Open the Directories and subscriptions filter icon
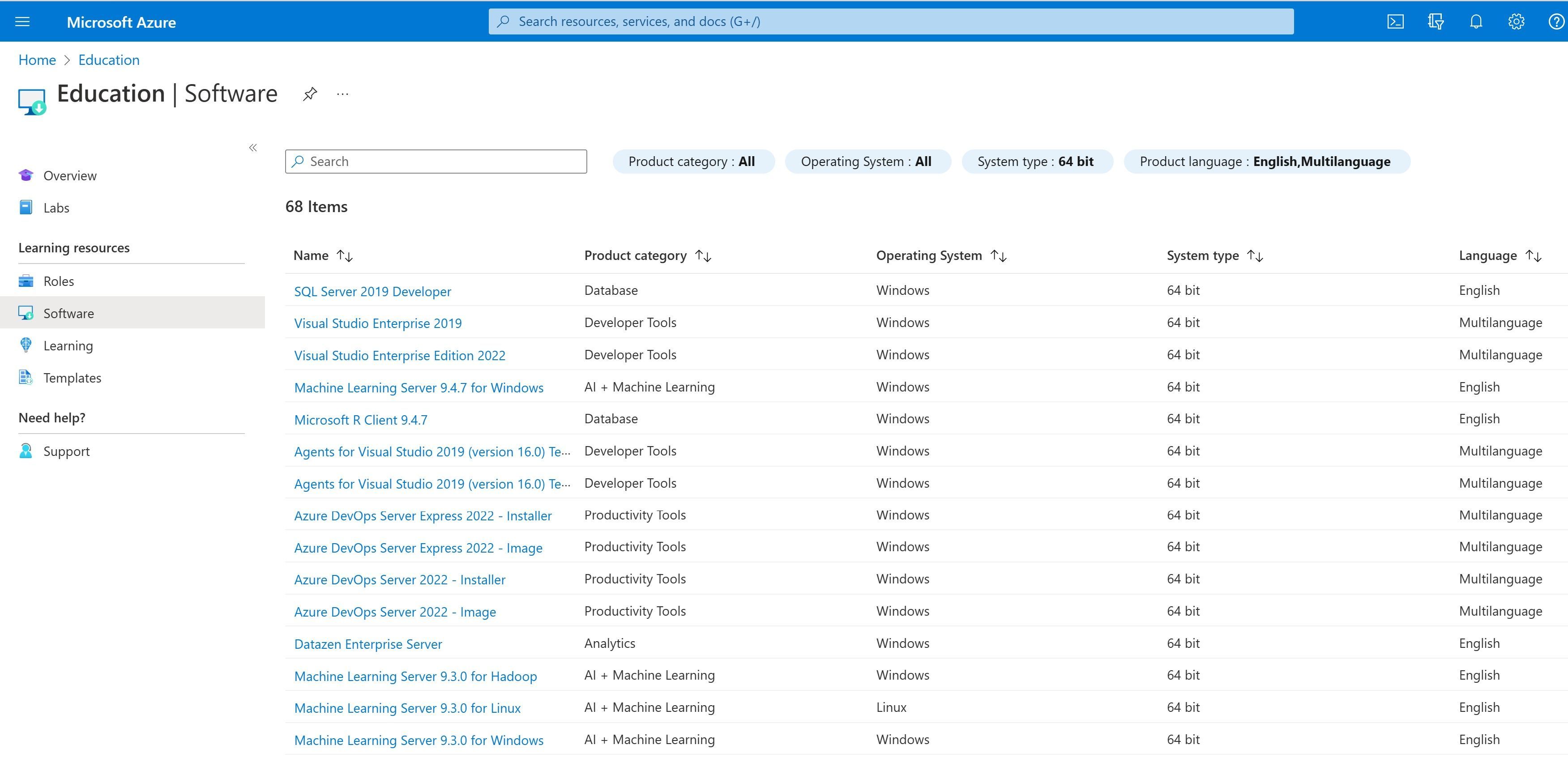Screen dimensions: 1568x766 (1436, 22)
